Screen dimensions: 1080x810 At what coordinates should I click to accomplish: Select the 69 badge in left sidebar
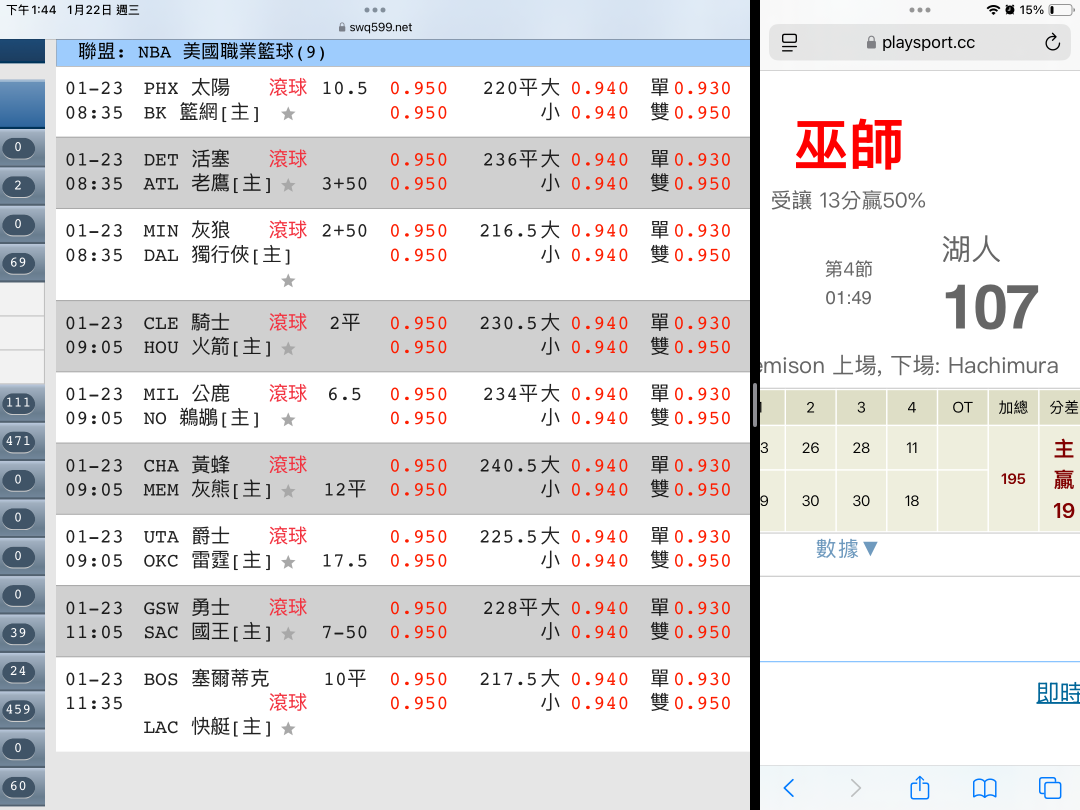(19, 262)
